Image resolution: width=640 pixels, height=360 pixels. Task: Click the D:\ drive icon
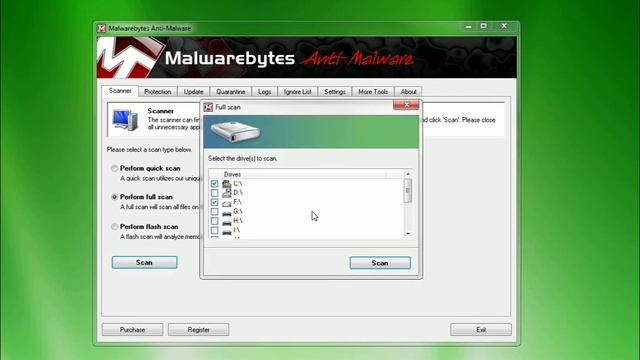point(227,193)
